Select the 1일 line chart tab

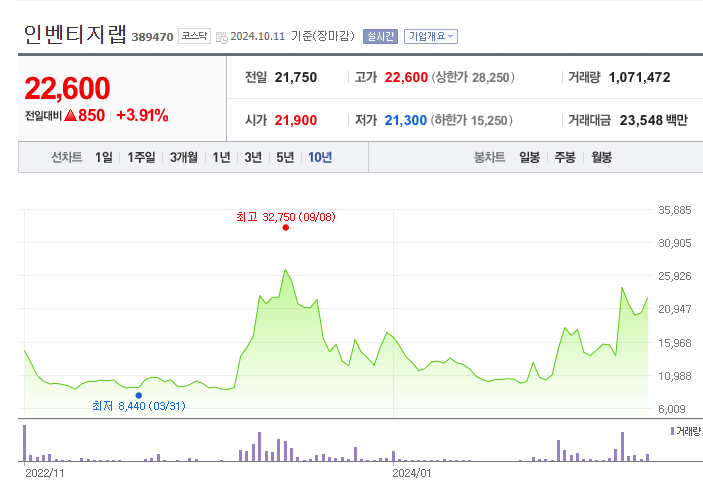pyautogui.click(x=104, y=157)
